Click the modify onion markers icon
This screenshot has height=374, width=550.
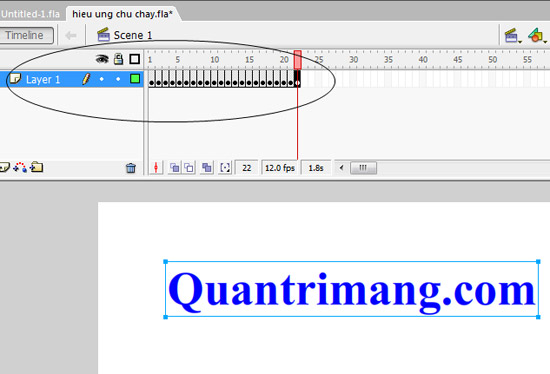click(225, 168)
